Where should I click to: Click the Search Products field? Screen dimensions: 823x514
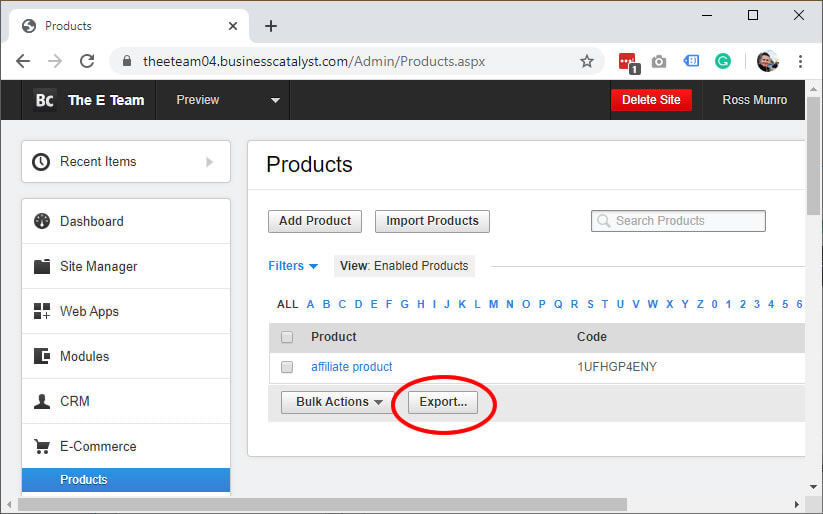[678, 221]
